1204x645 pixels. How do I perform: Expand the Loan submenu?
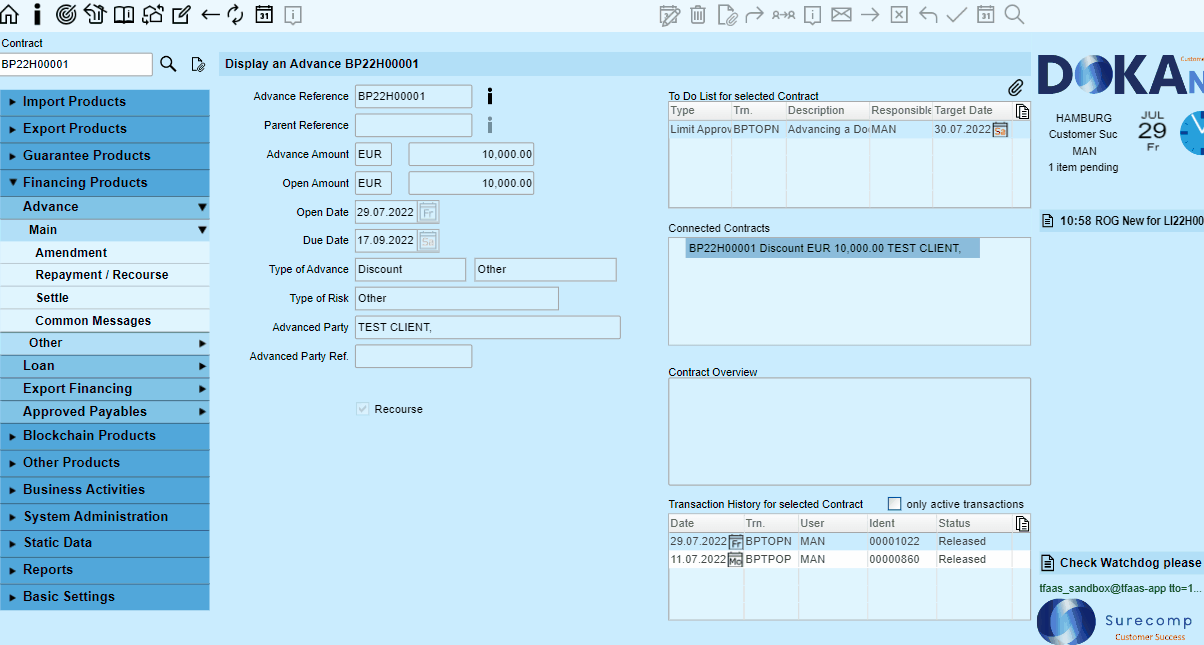114,366
